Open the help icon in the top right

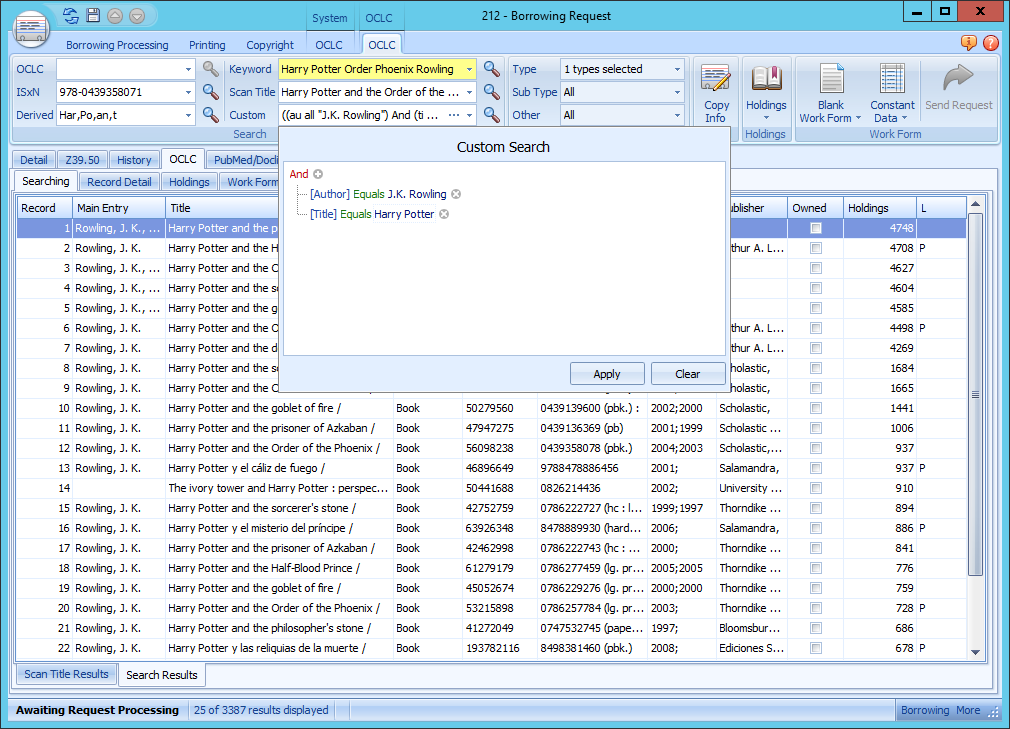tap(993, 44)
